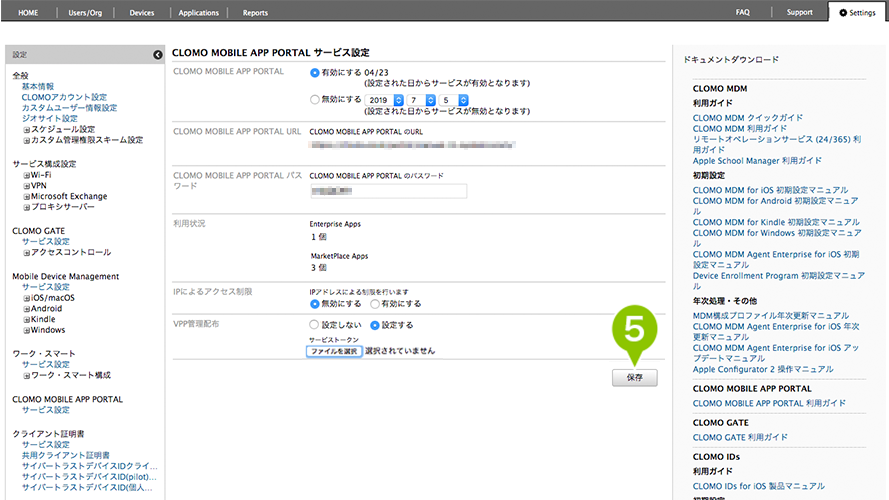Open the Support page
889x500 pixels.
pos(799,12)
